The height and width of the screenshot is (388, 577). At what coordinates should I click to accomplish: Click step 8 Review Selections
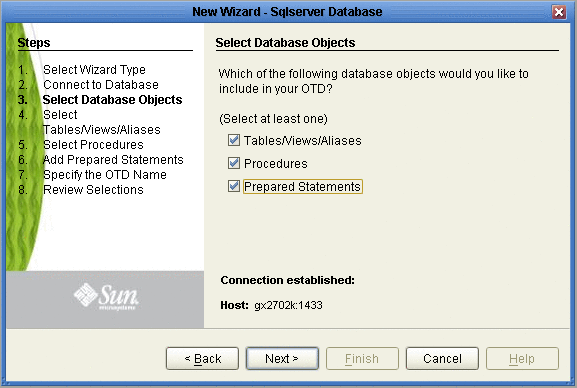coord(93,190)
